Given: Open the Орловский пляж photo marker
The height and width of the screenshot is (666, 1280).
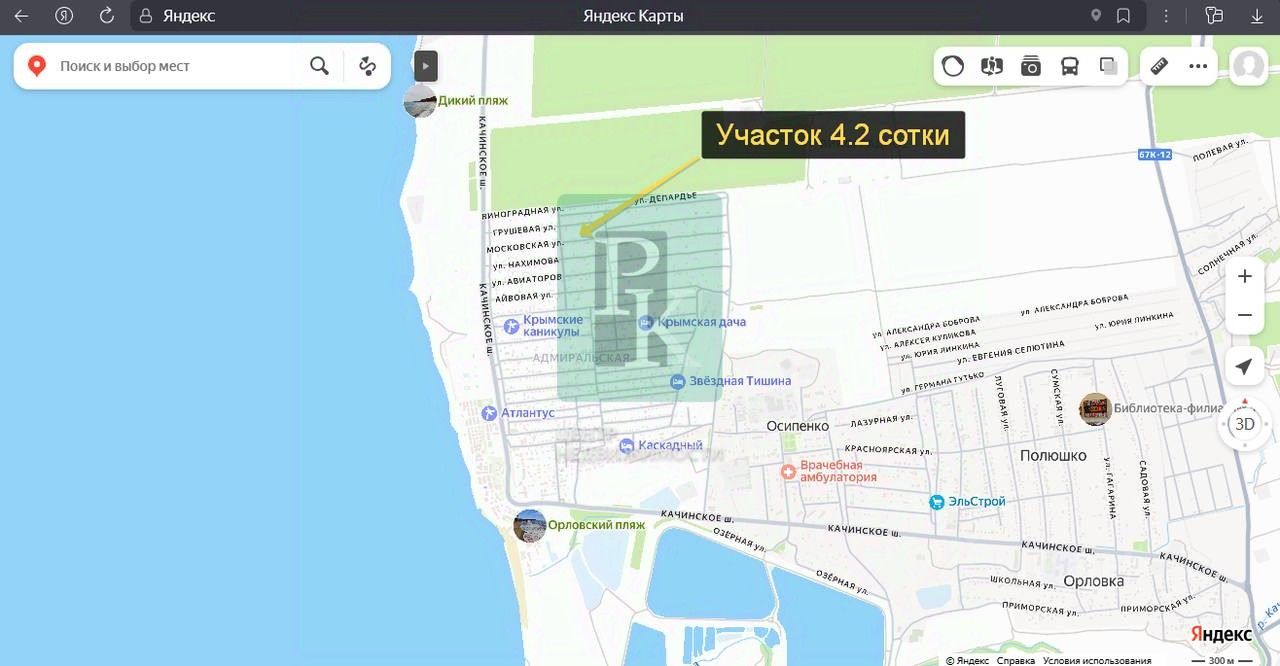Looking at the screenshot, I should [530, 525].
